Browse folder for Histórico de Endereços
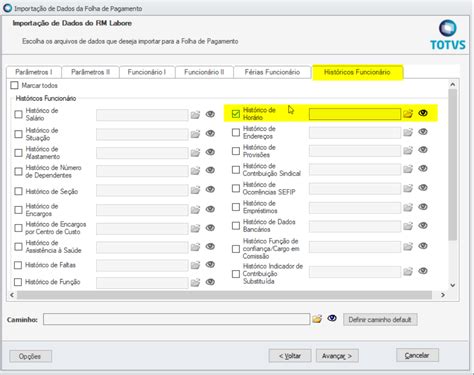Image resolution: width=474 pixels, height=375 pixels. [x=408, y=132]
